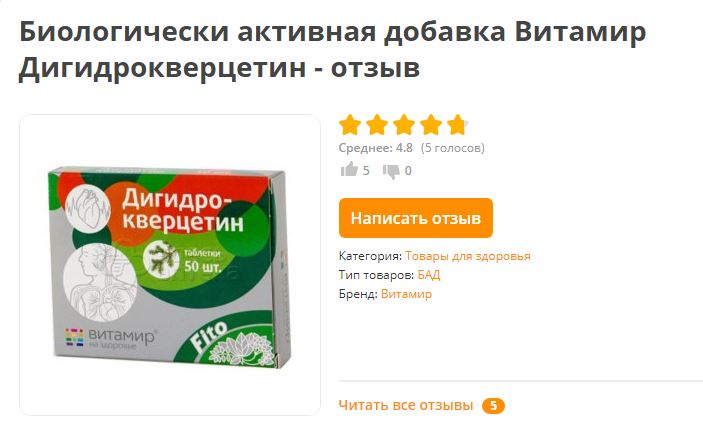Screen dimensions: 703x425
Task: Open the Витамир brand link
Action: (406, 294)
